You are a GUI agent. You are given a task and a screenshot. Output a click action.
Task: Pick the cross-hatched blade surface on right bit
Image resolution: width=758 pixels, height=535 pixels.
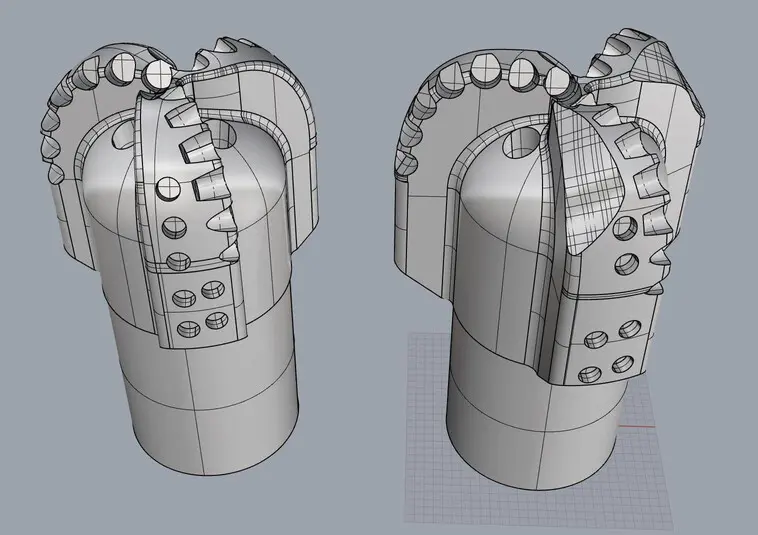coord(587,179)
